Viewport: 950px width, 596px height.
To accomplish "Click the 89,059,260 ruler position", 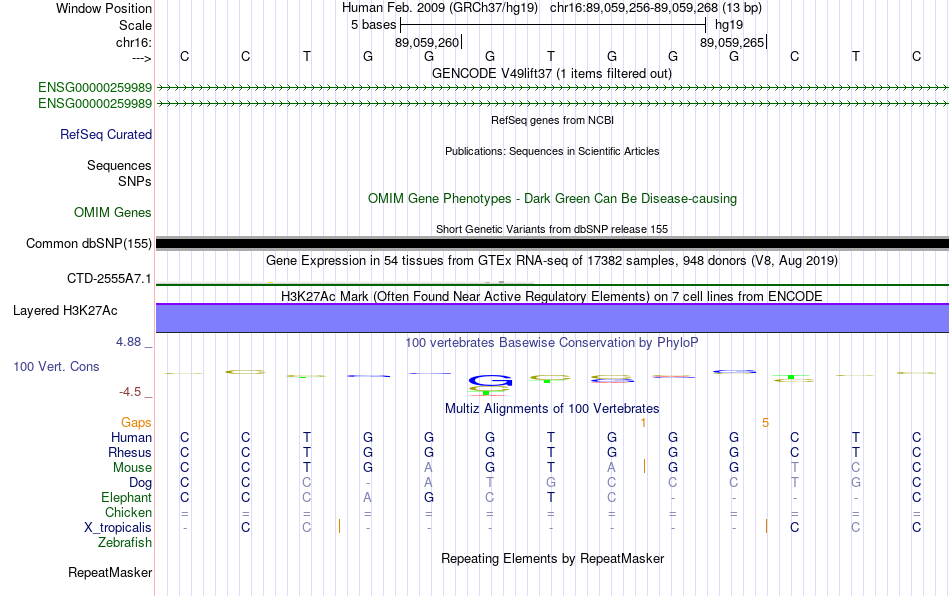I will coord(428,42).
